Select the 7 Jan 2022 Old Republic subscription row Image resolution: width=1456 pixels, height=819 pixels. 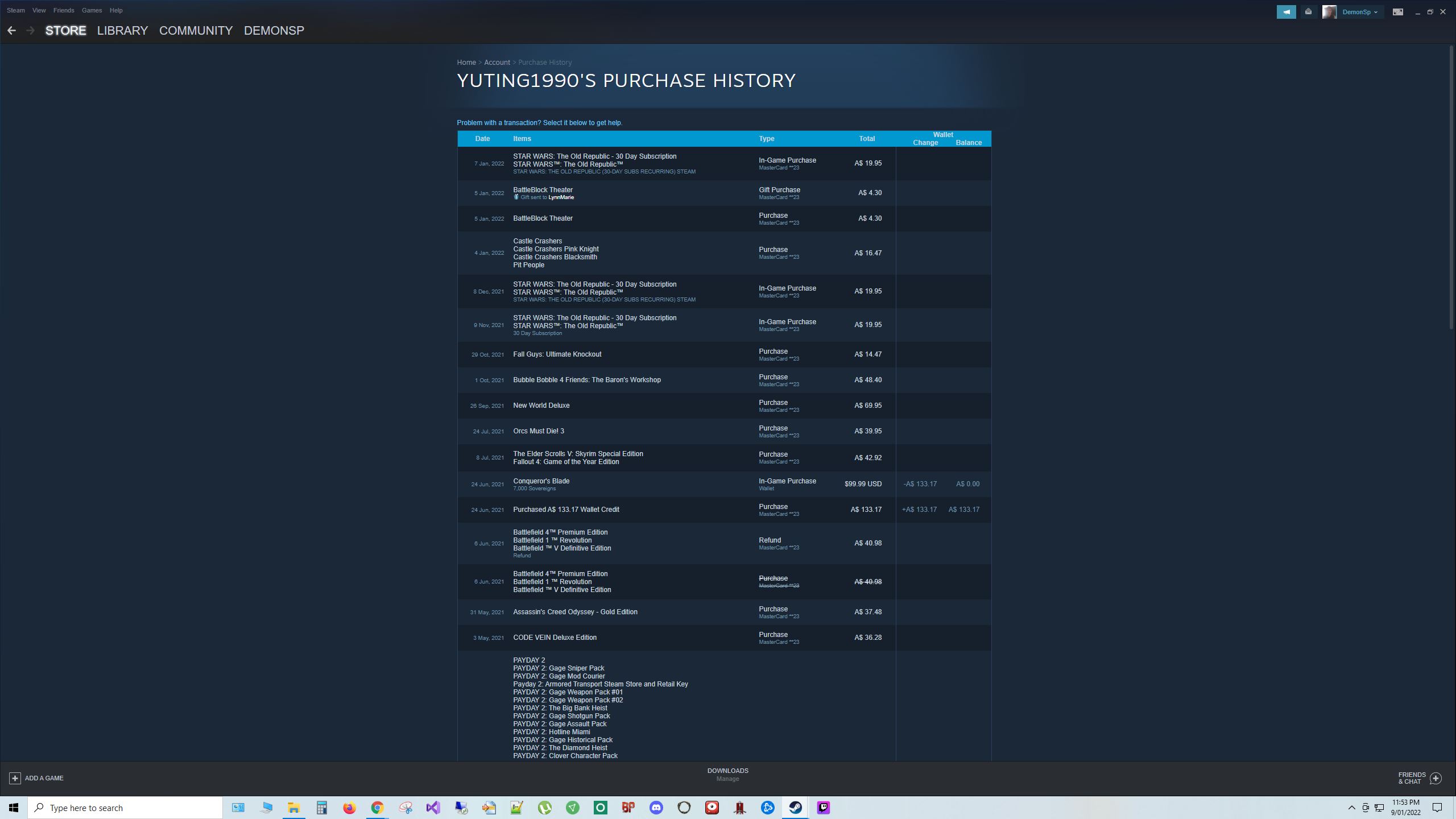(724, 163)
